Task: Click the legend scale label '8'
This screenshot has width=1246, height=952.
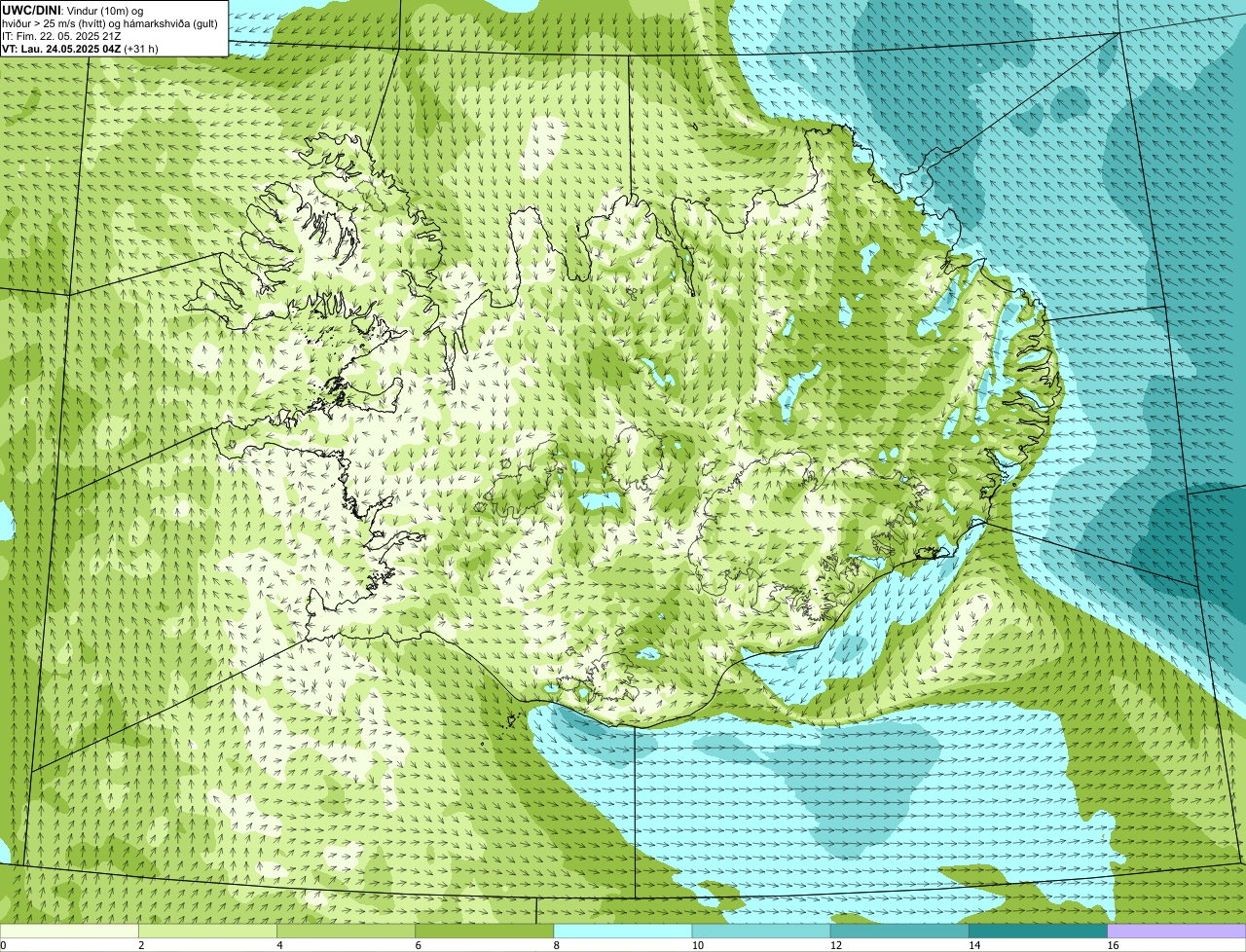Action: tap(557, 945)
